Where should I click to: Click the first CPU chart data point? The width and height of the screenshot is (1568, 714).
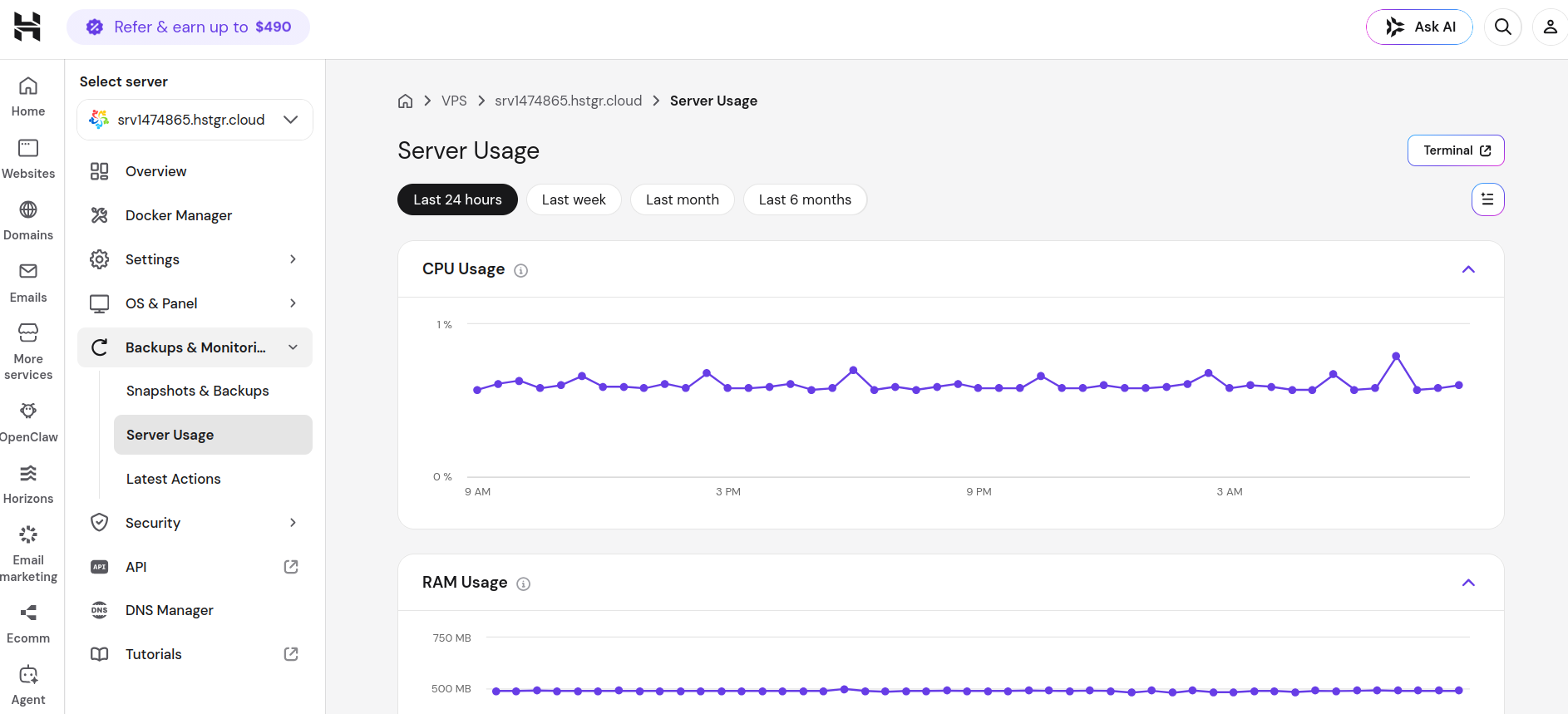[x=477, y=390]
